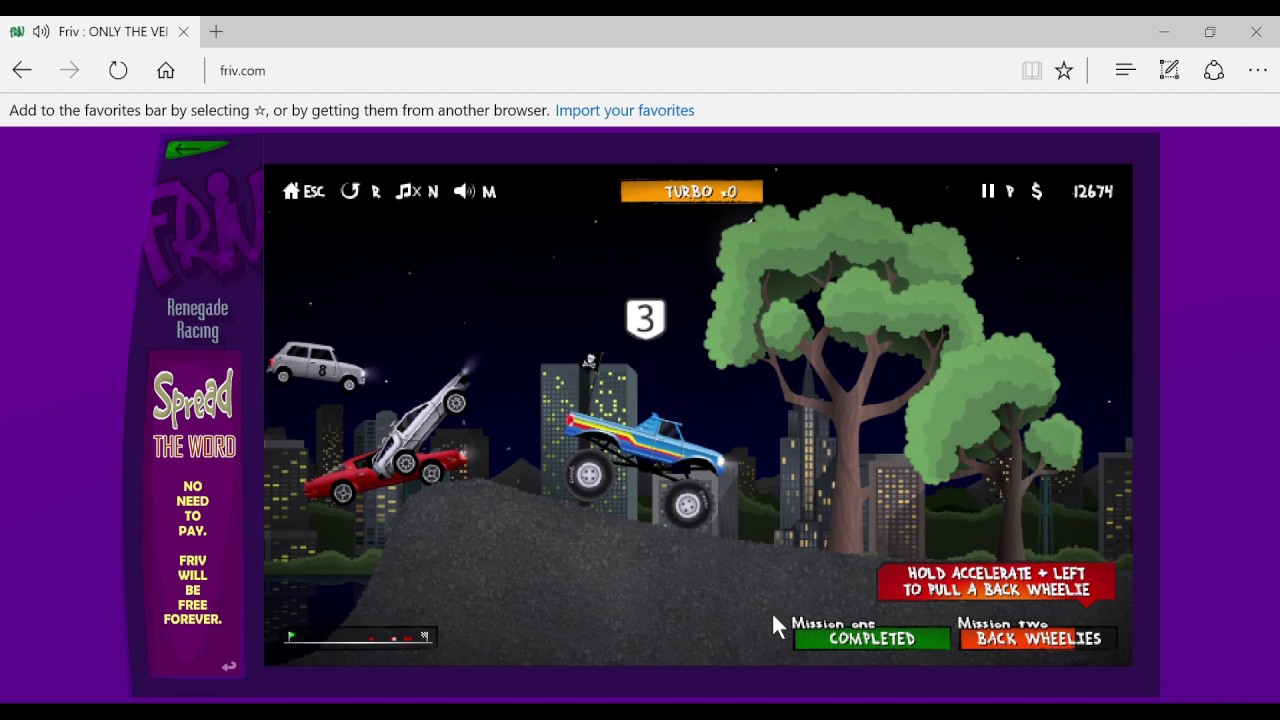Click the browser forward arrow
Screen dimensions: 1280x720
tap(69, 70)
